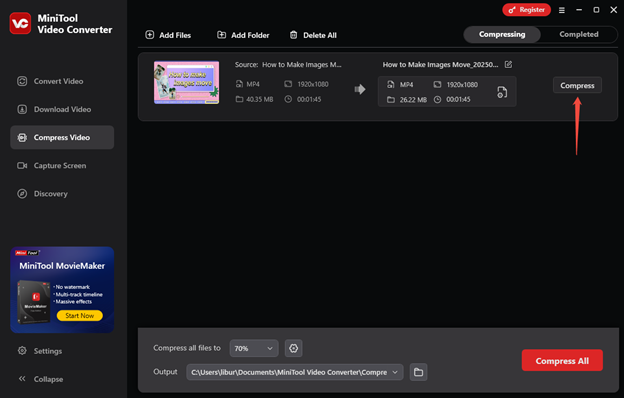Click the output file name text
Viewport: 624px width, 398px height.
(440, 64)
